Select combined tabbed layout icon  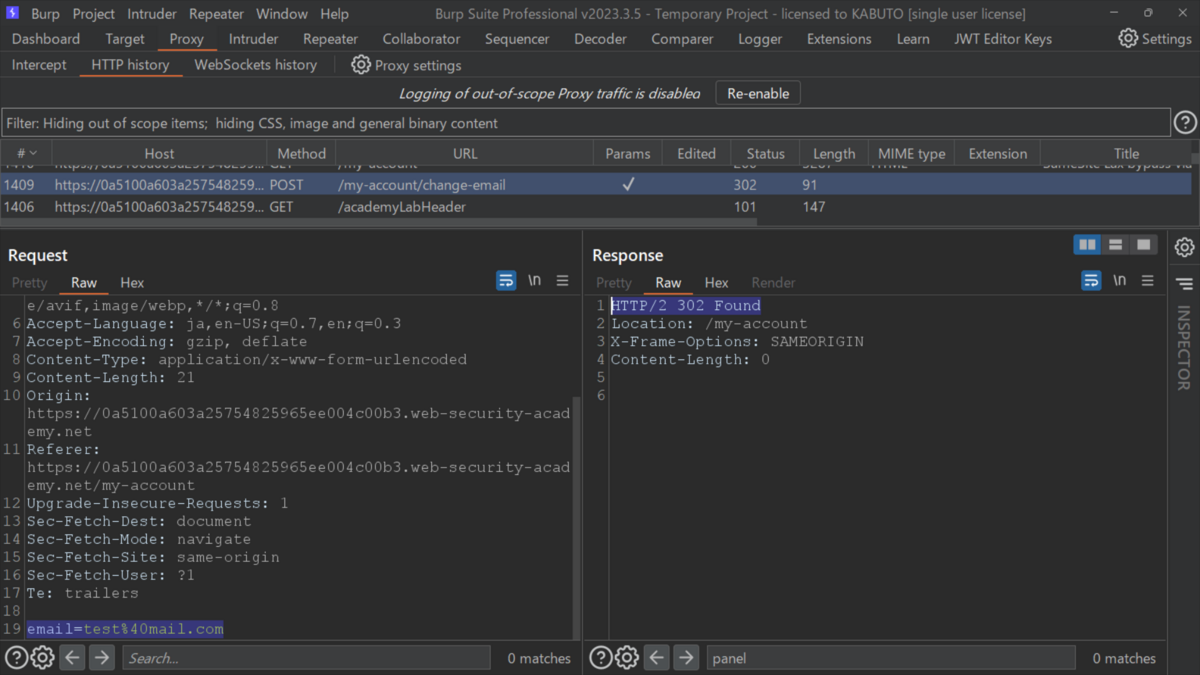pos(1143,245)
